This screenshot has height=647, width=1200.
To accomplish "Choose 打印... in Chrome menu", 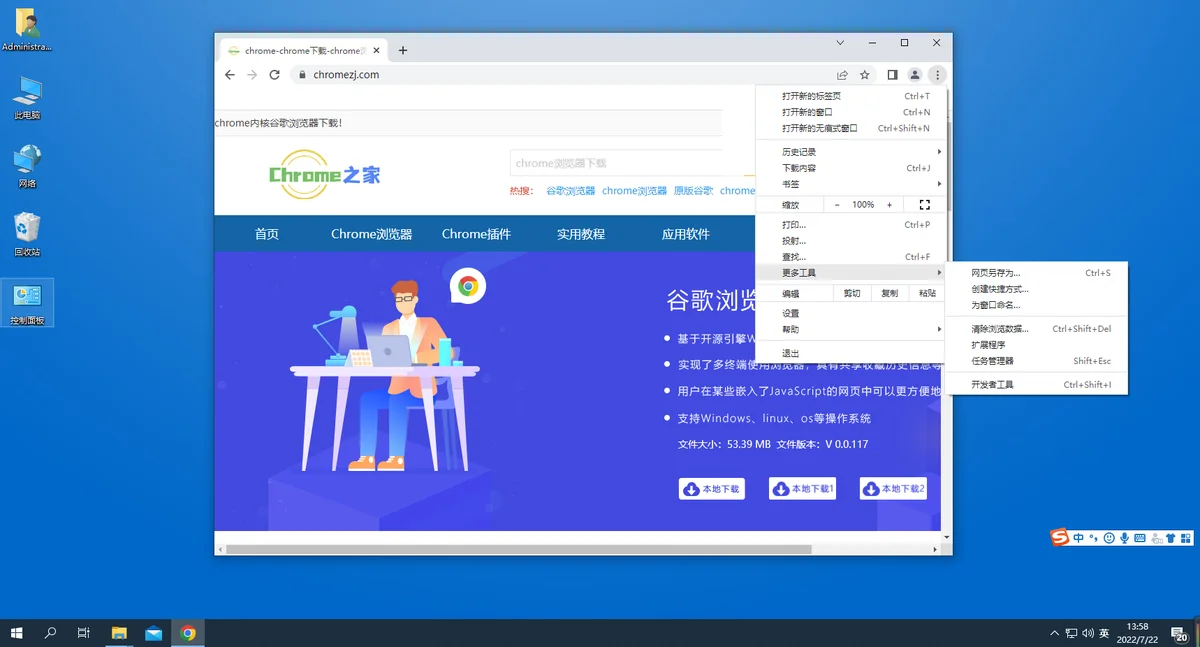I will tap(851, 225).
